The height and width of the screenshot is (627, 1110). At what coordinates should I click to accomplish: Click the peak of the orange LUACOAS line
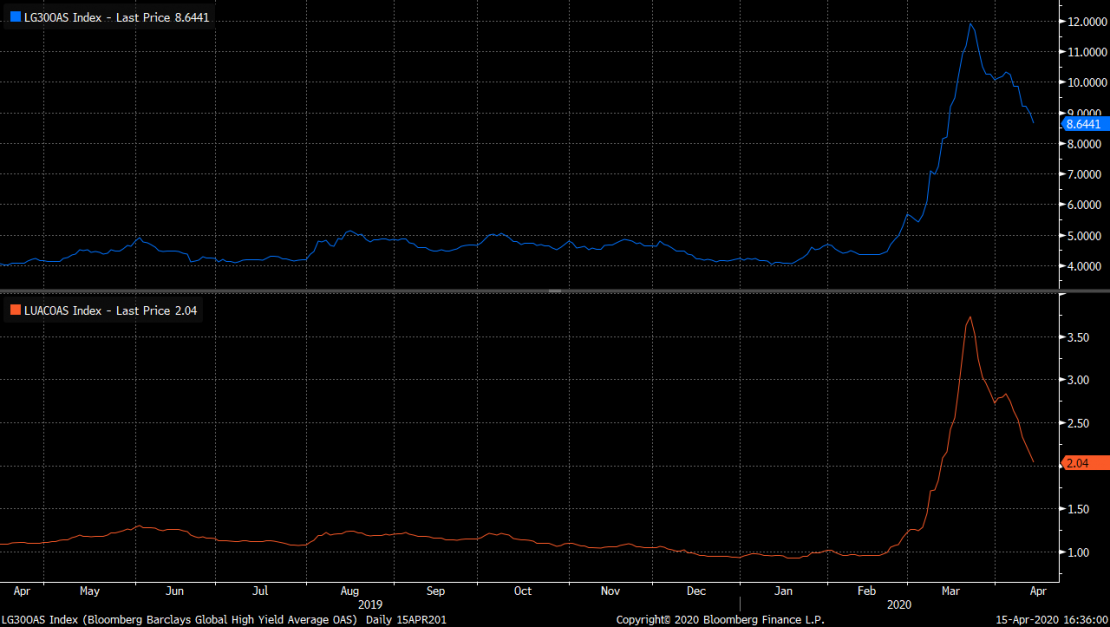[x=969, y=317]
